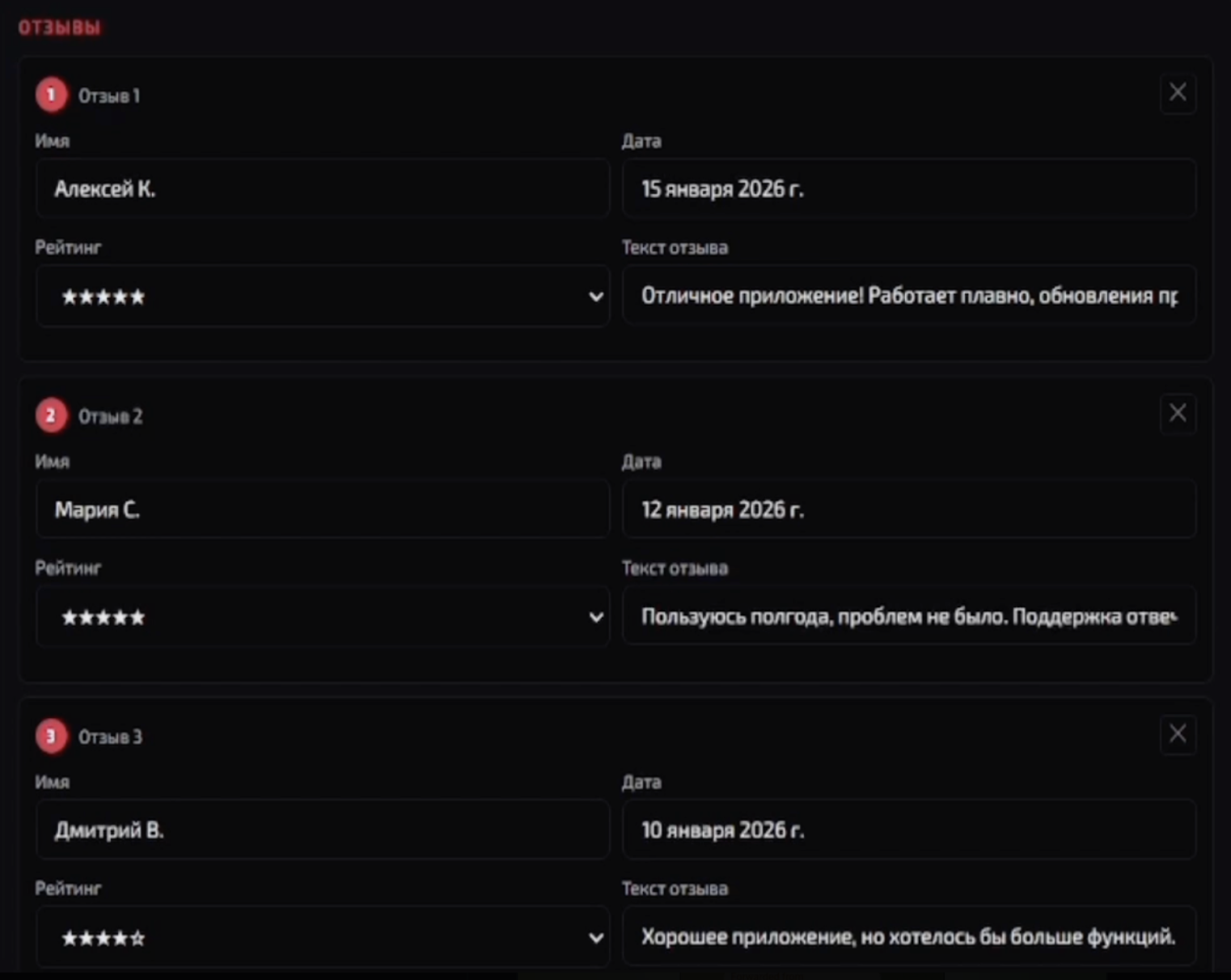Edit the name field Дмитрий В.
This screenshot has height=980, width=1231.
tap(322, 830)
